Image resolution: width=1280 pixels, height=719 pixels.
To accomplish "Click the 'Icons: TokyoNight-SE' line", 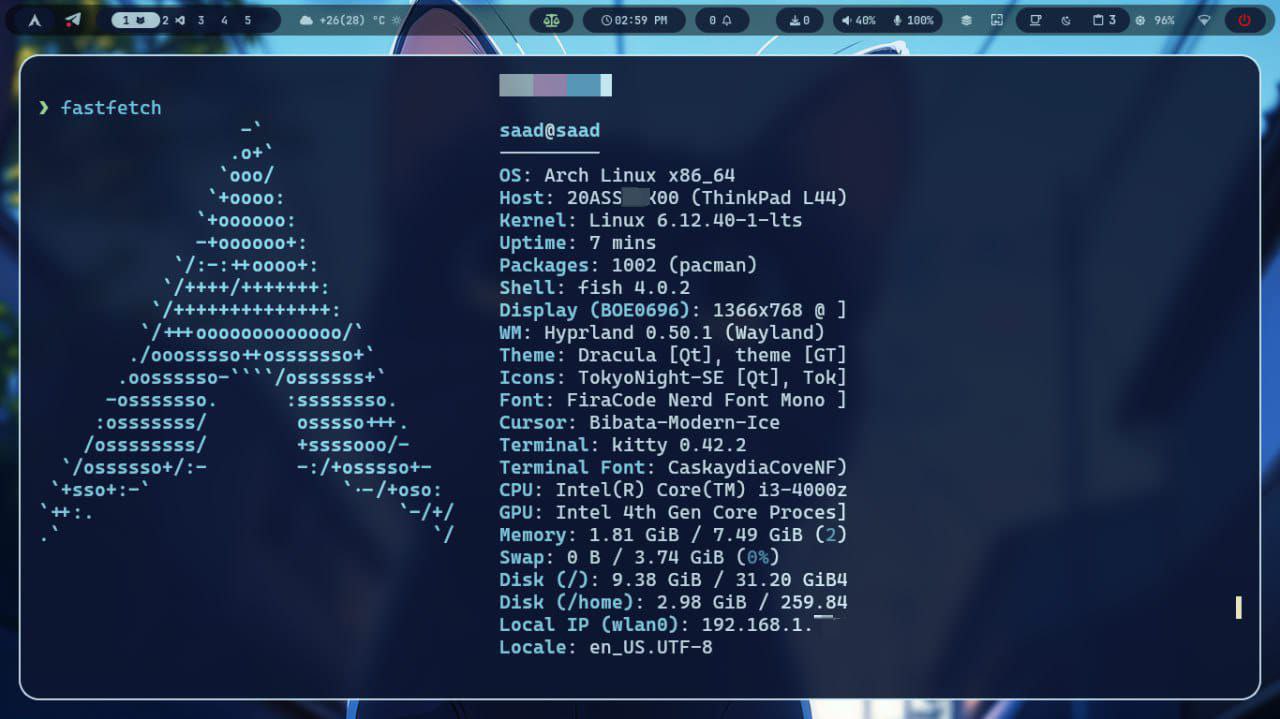I will pyautogui.click(x=673, y=378).
